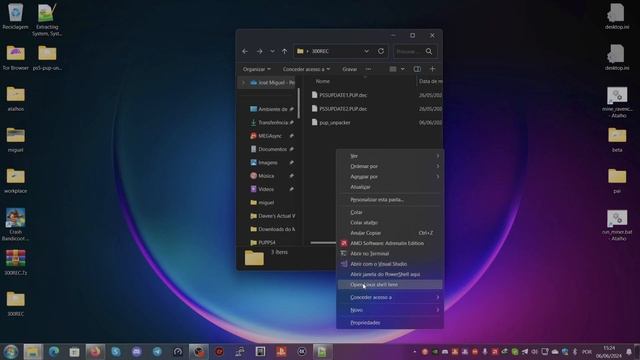Viewport: 640px width, 360px height.
Task: Go forward with the Explorer forward arrow
Action: tap(260, 51)
